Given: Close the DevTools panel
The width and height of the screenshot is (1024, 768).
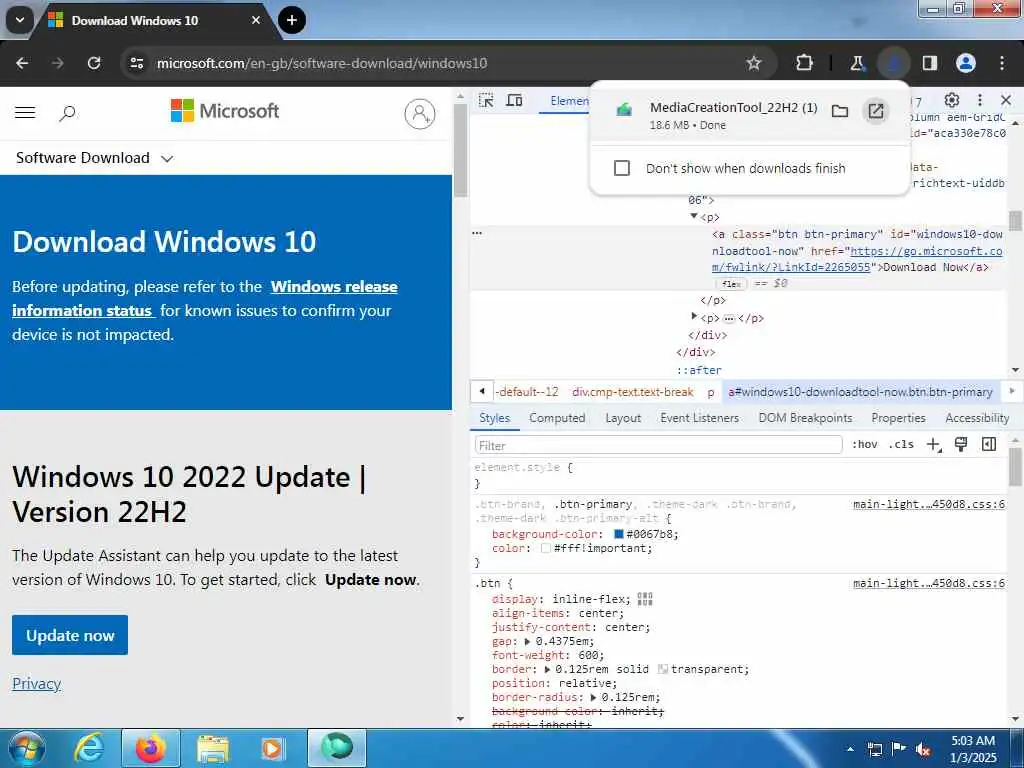Looking at the screenshot, I should [1006, 100].
